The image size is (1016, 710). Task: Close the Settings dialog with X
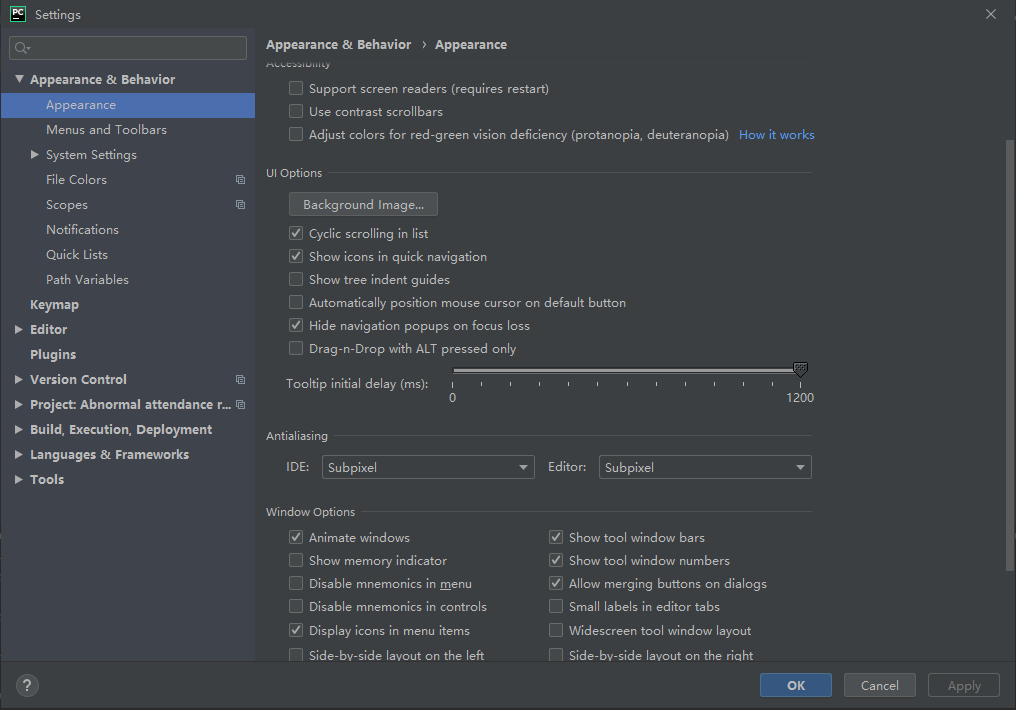point(991,14)
